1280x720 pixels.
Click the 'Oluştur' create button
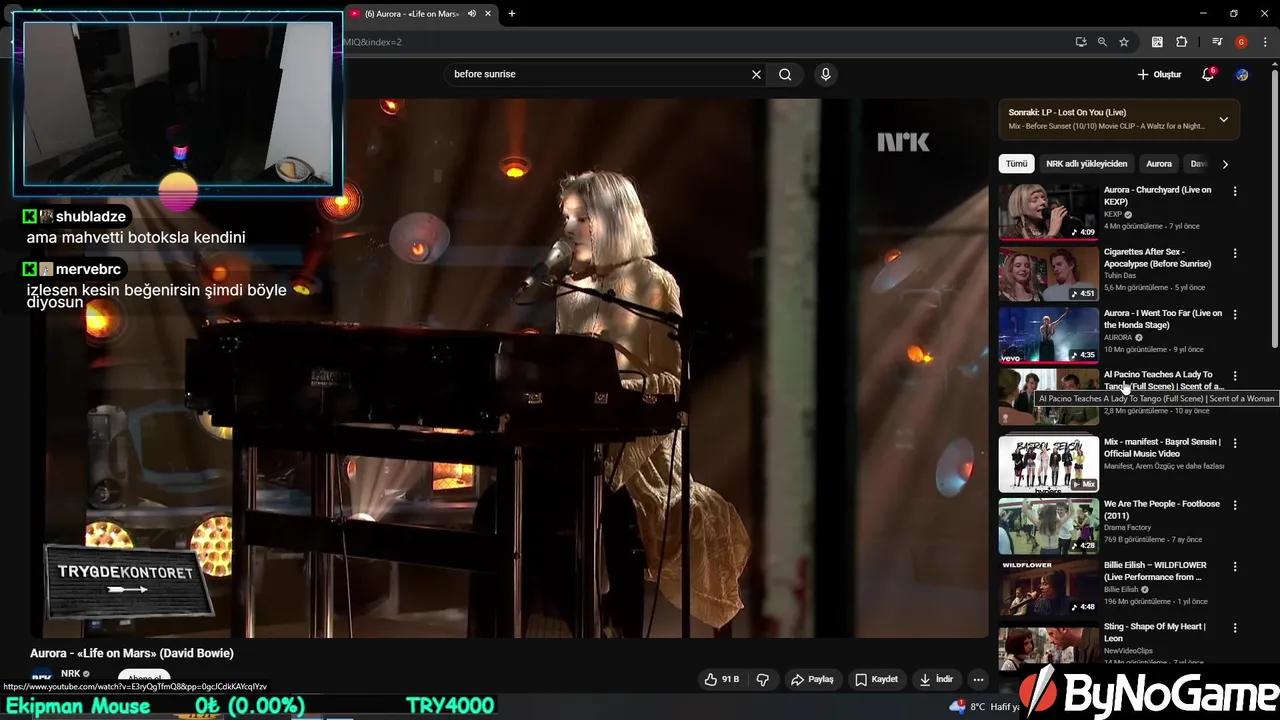1160,74
